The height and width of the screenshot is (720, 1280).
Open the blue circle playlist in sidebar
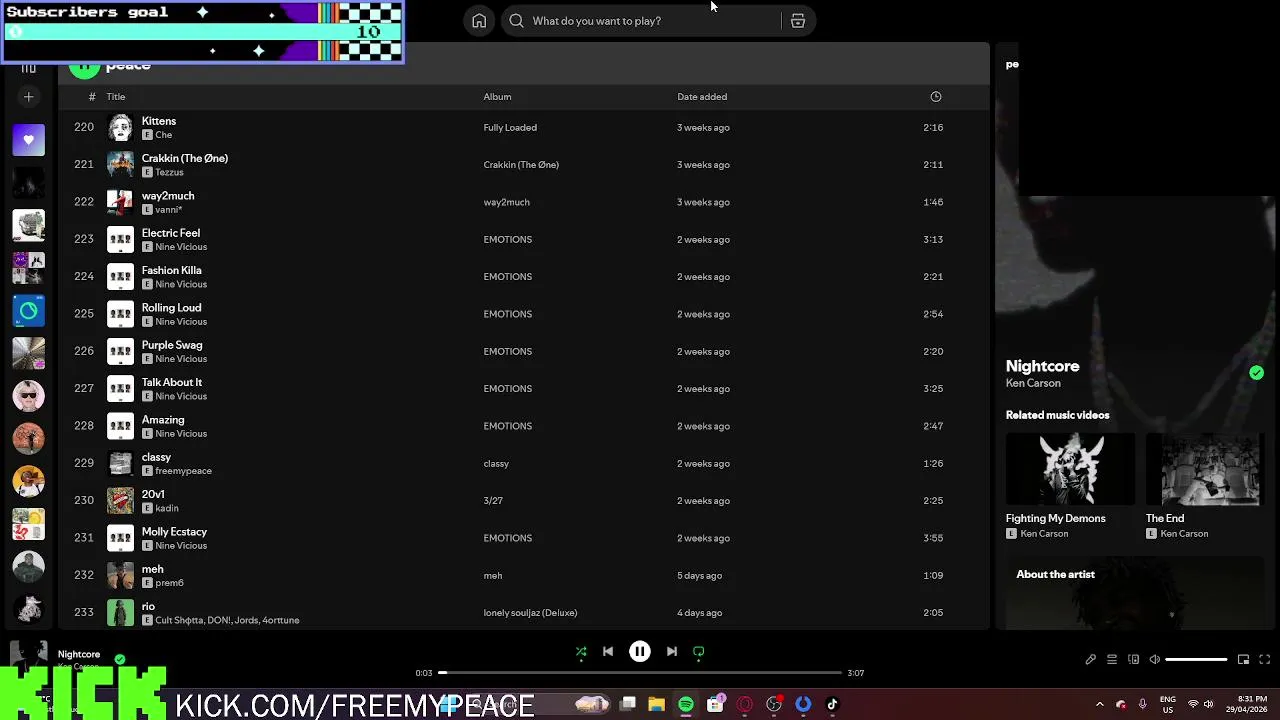point(28,311)
